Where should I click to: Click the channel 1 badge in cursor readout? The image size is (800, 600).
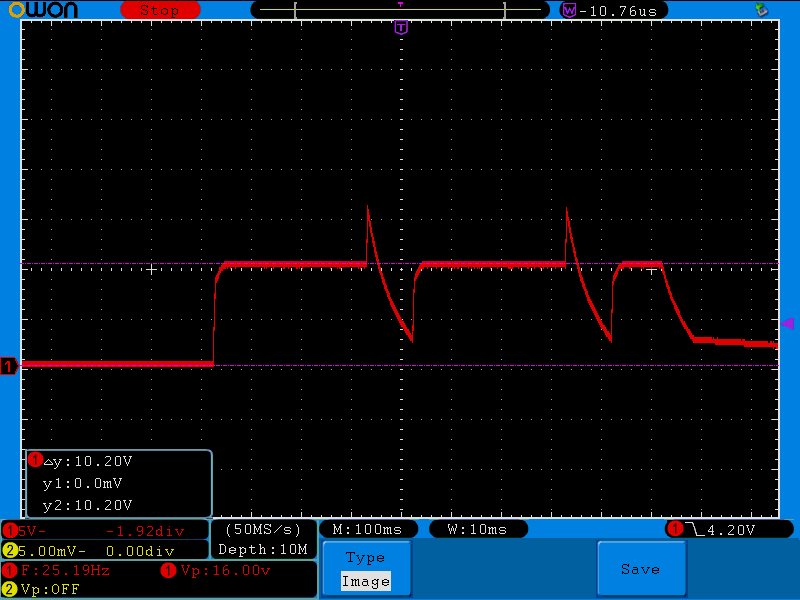pos(35,460)
